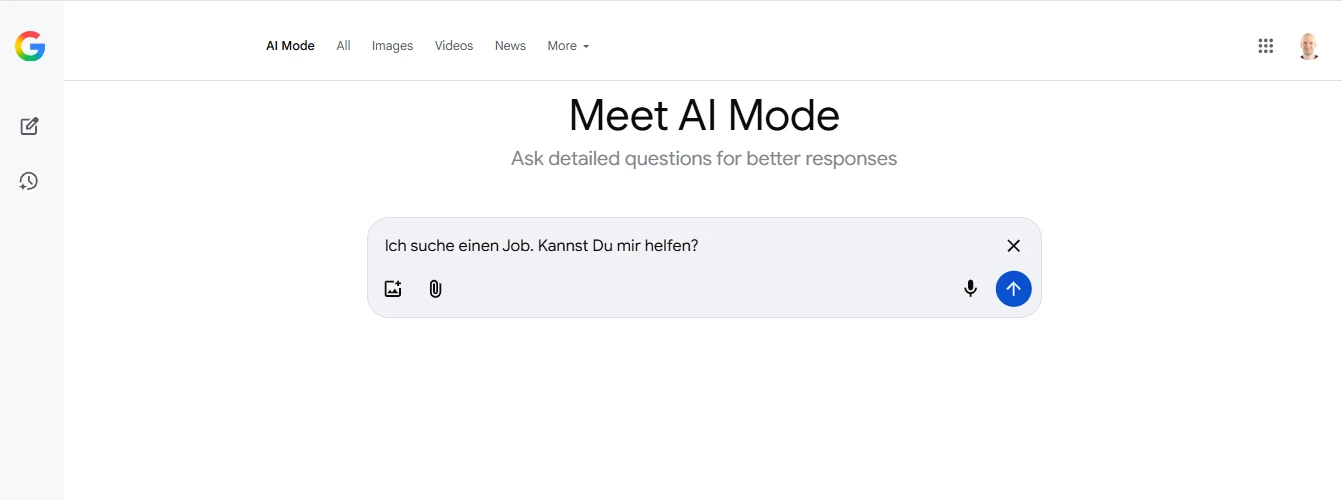Image resolution: width=1342 pixels, height=500 pixels.
Task: Attach a file with the paperclip
Action: (435, 289)
